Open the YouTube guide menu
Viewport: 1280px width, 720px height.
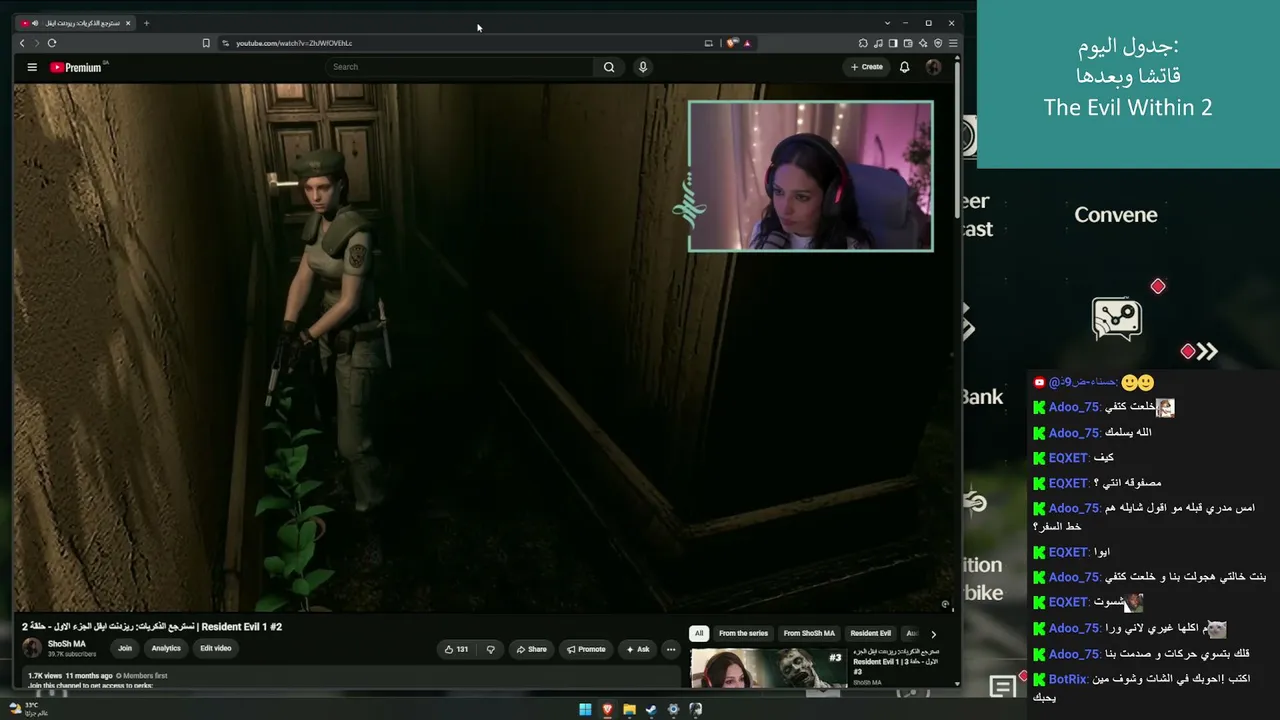(32, 67)
